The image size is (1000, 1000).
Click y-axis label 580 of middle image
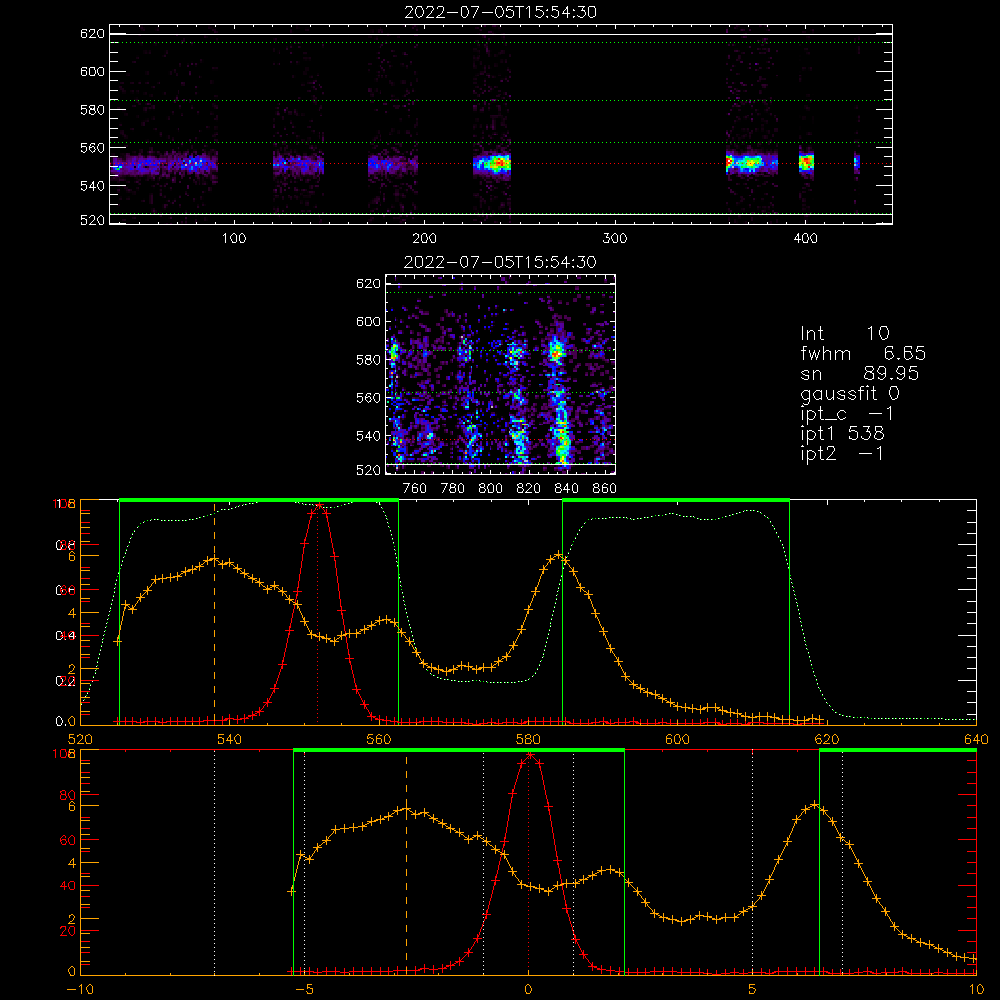click(368, 360)
